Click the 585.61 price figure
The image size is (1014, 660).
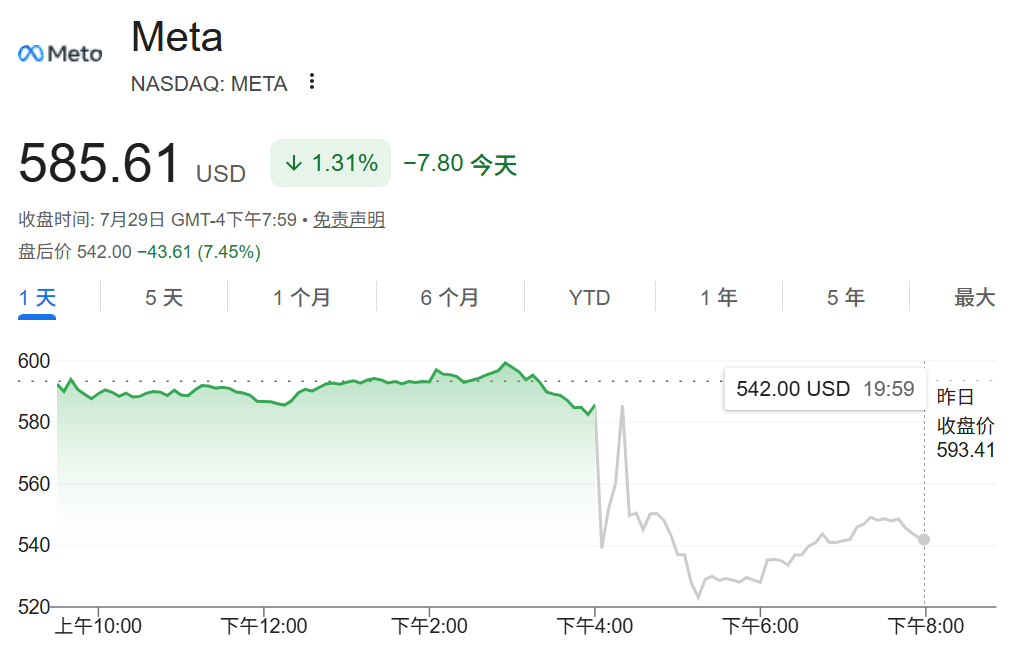(99, 163)
